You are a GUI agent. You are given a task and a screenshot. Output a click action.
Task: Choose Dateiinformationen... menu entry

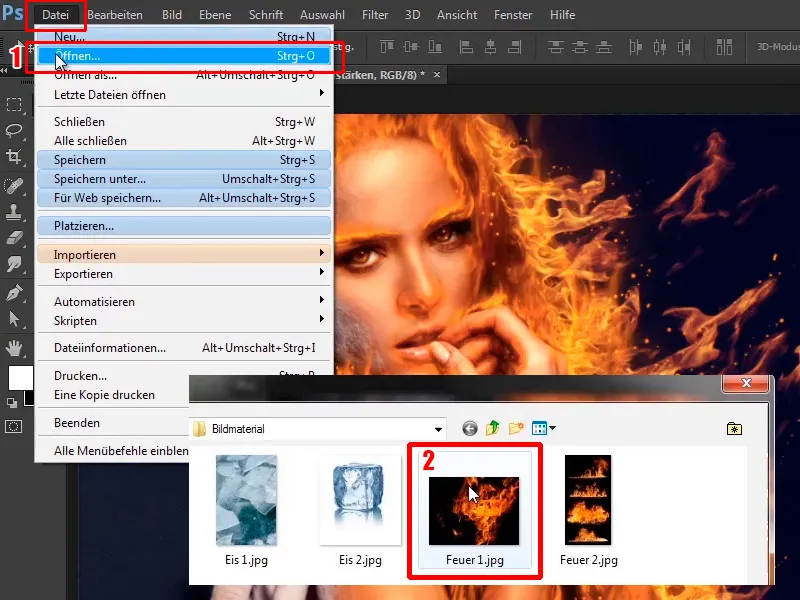click(x=184, y=347)
